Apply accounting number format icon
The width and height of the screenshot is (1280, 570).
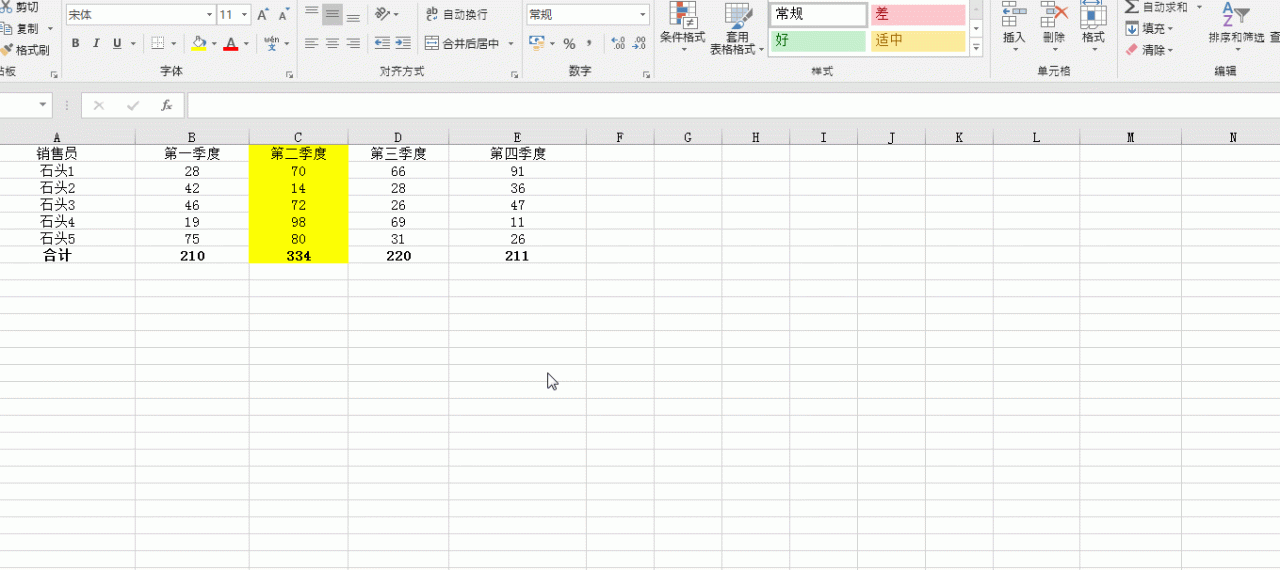(537, 43)
